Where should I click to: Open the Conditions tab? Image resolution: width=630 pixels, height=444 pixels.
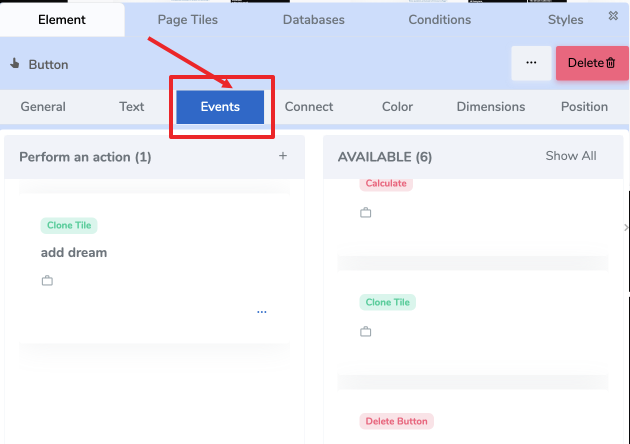[x=440, y=20]
